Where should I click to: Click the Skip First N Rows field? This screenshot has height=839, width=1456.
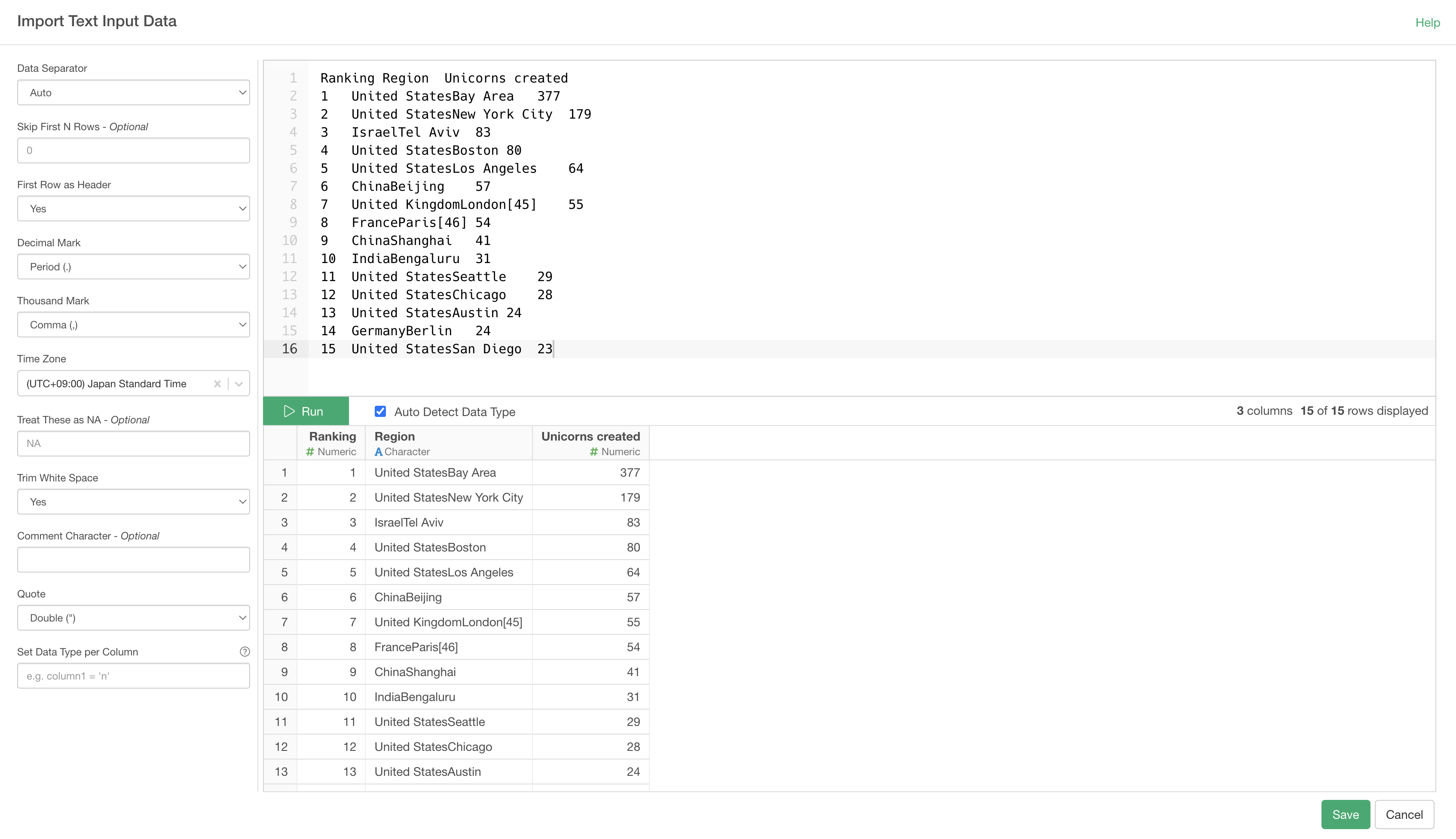(x=133, y=150)
